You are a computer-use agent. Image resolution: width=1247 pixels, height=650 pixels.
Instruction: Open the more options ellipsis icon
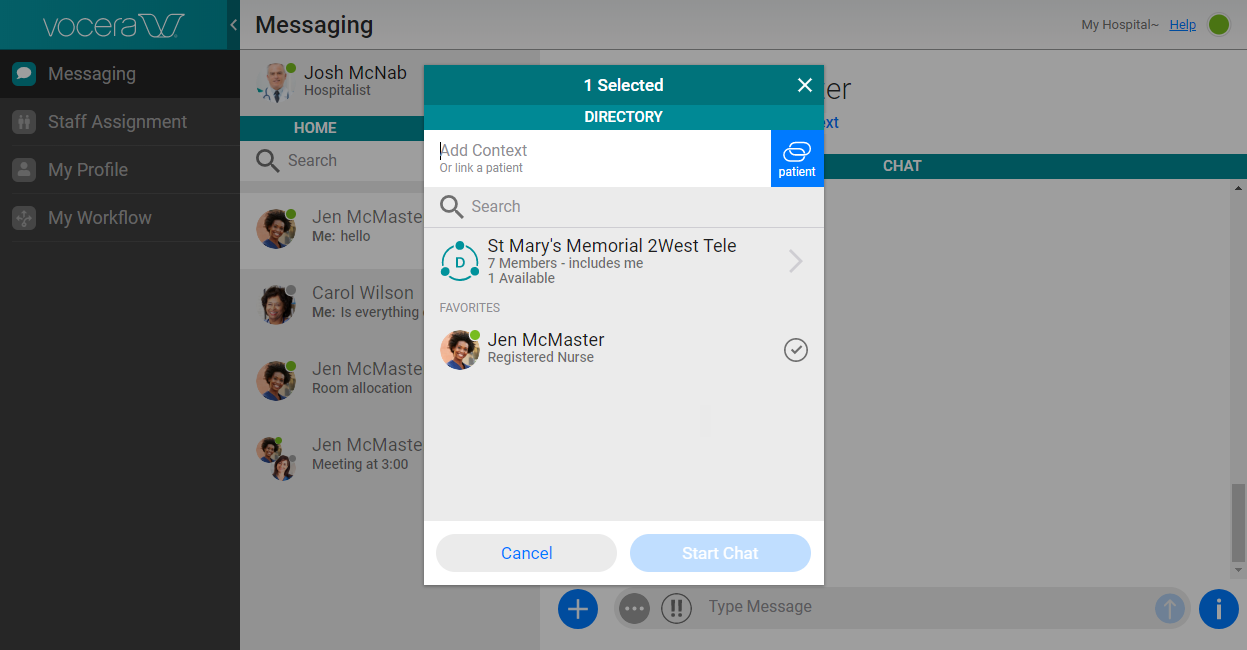(634, 608)
